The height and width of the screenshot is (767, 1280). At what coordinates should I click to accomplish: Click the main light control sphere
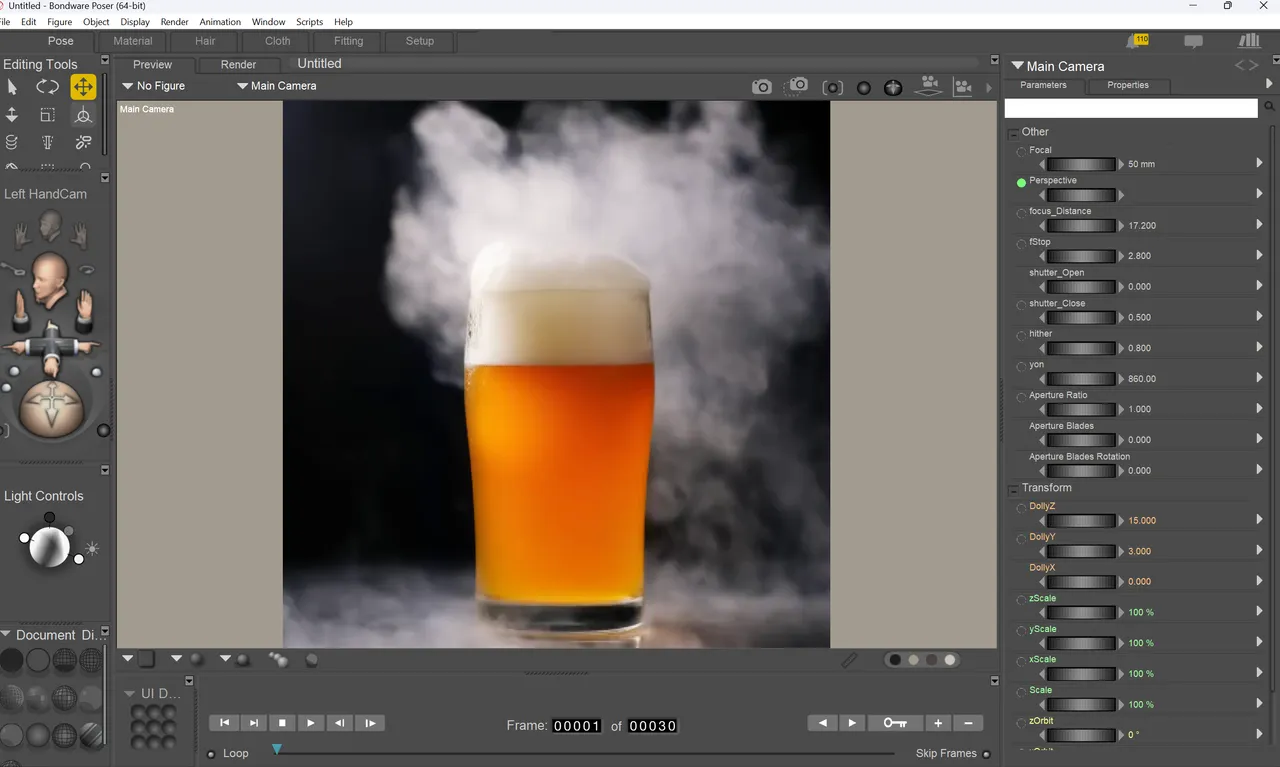[48, 546]
